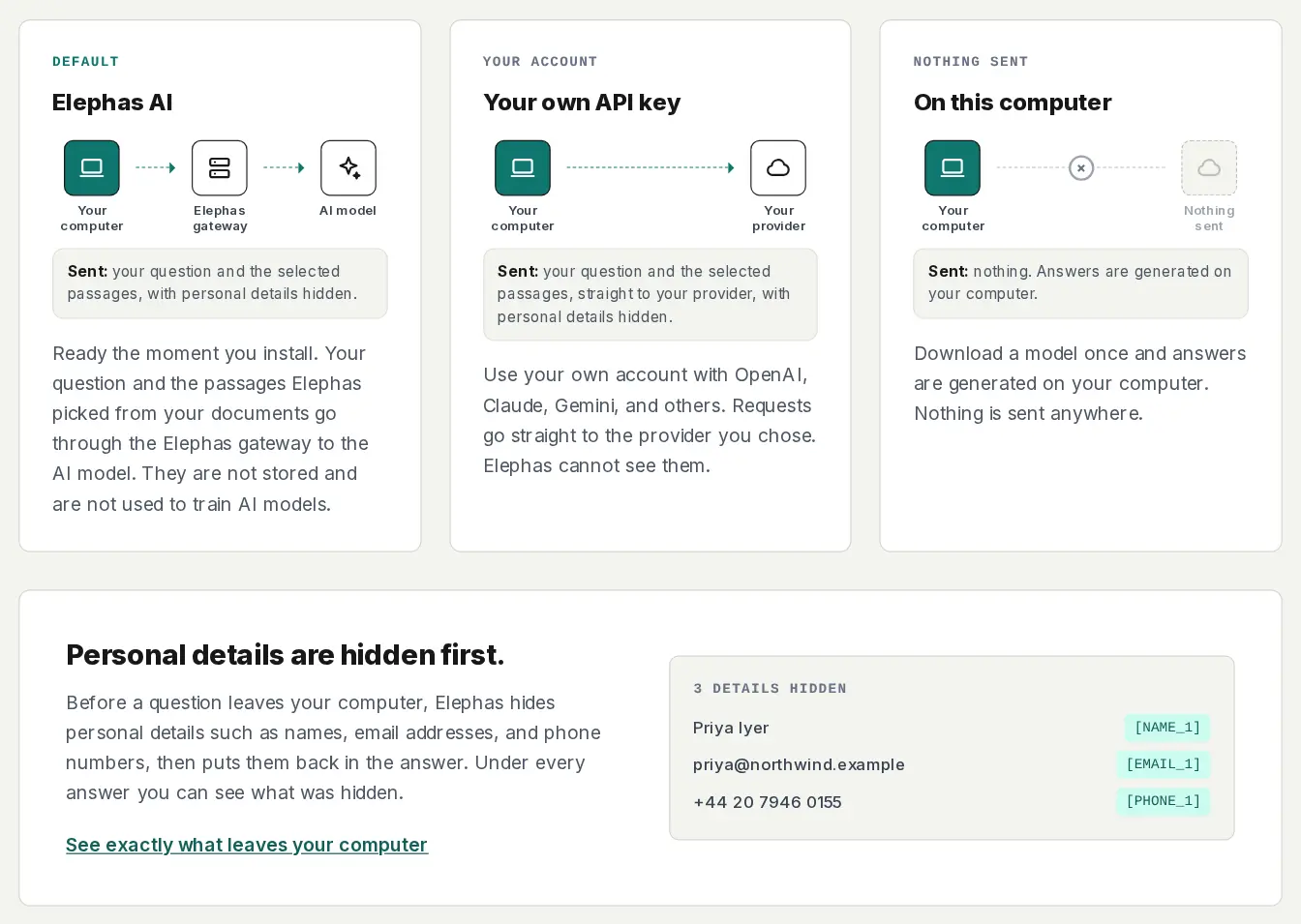The height and width of the screenshot is (924, 1301).
Task: Select the phone number +44 20 7946 0155
Action: pos(768,802)
